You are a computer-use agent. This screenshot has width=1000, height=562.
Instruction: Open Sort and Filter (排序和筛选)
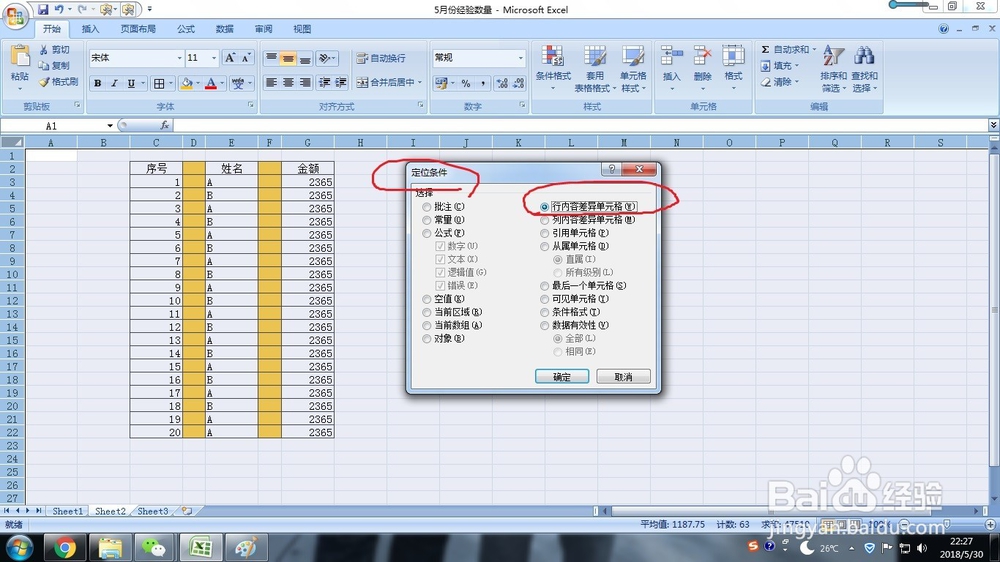tap(834, 69)
